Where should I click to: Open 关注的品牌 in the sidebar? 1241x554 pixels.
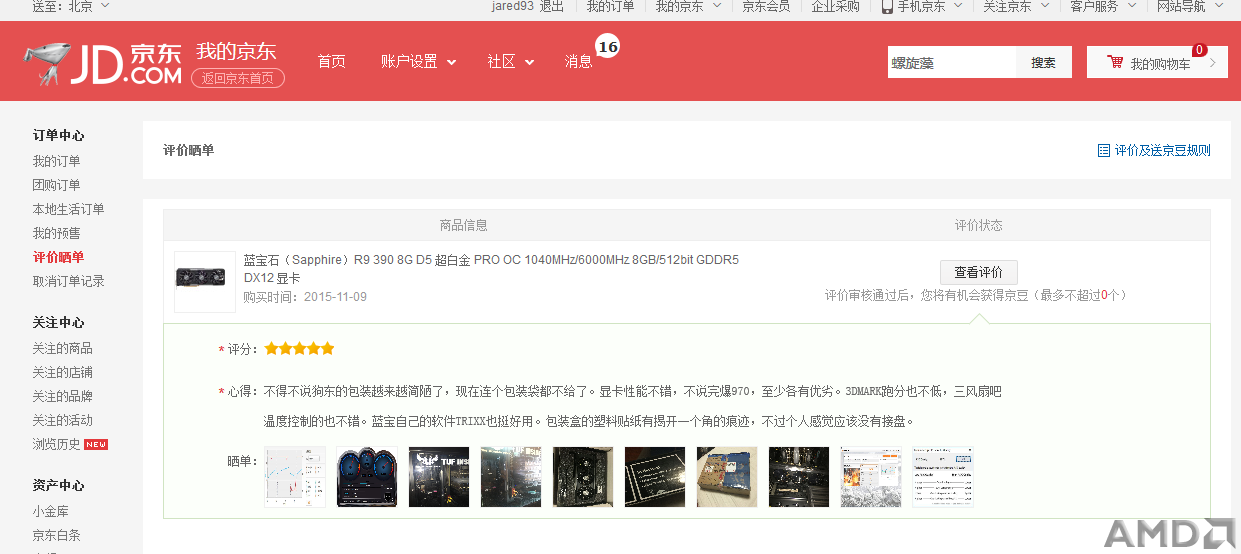(63, 396)
